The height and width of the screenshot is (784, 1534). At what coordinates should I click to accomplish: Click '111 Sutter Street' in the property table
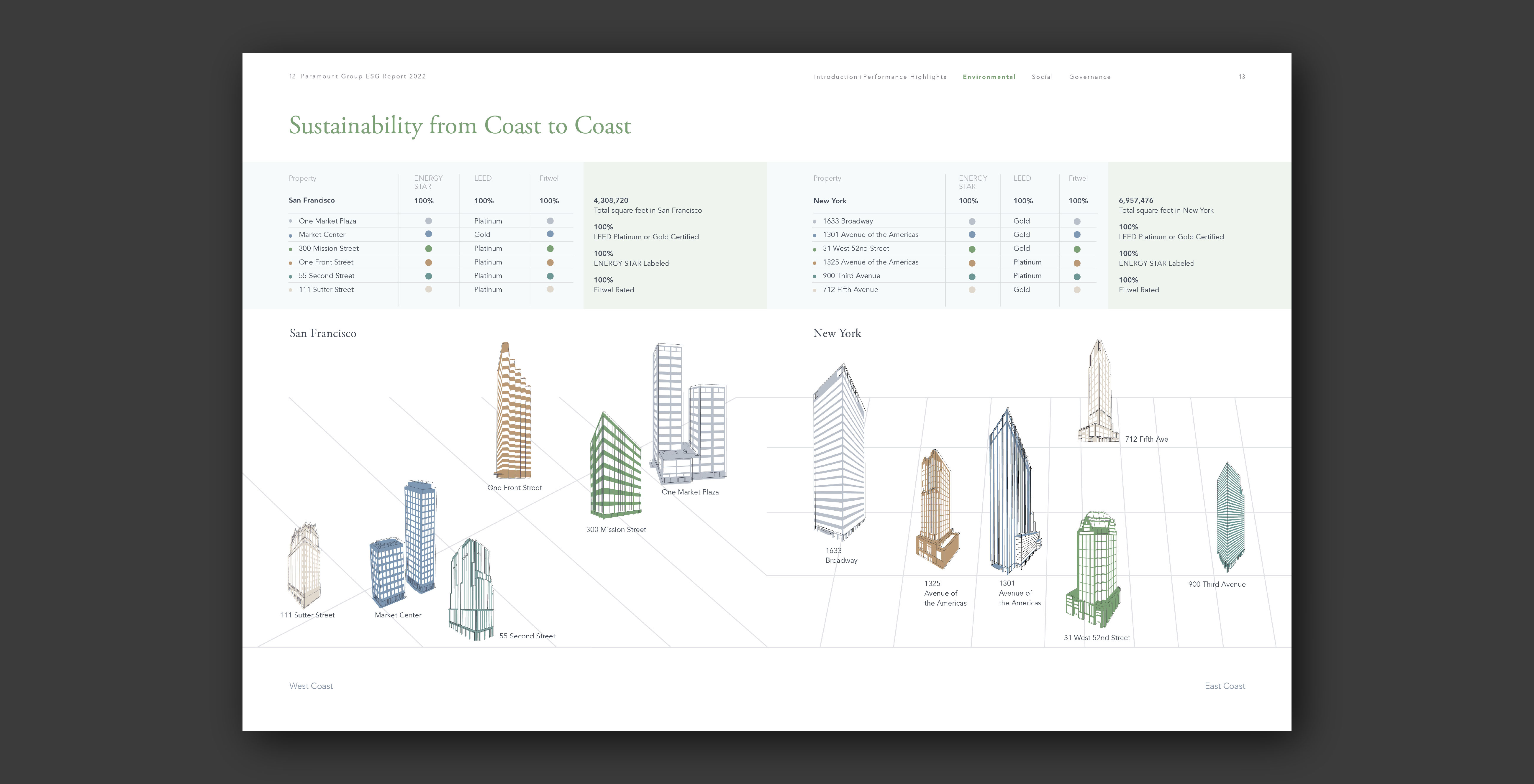click(x=326, y=289)
